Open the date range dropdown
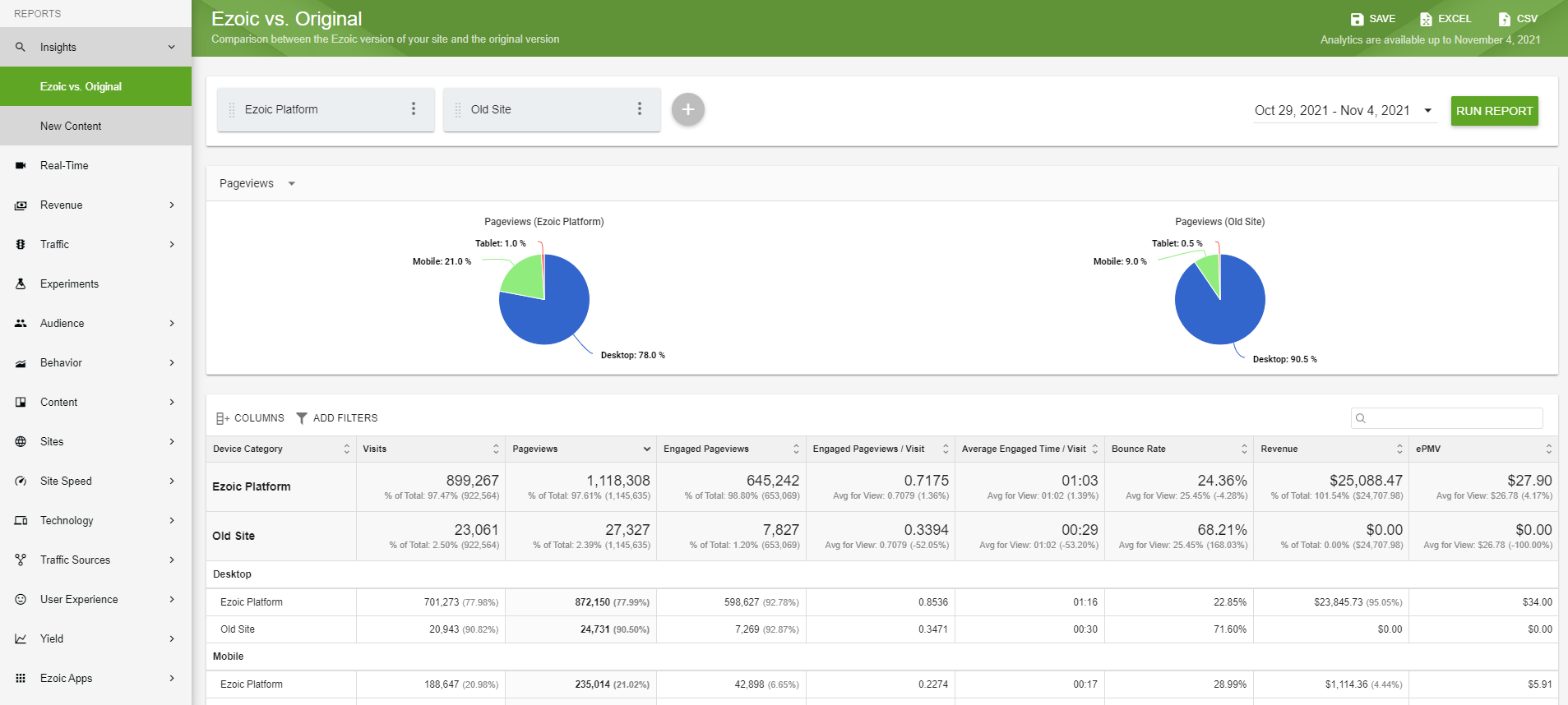Image resolution: width=1568 pixels, height=705 pixels. (1344, 111)
